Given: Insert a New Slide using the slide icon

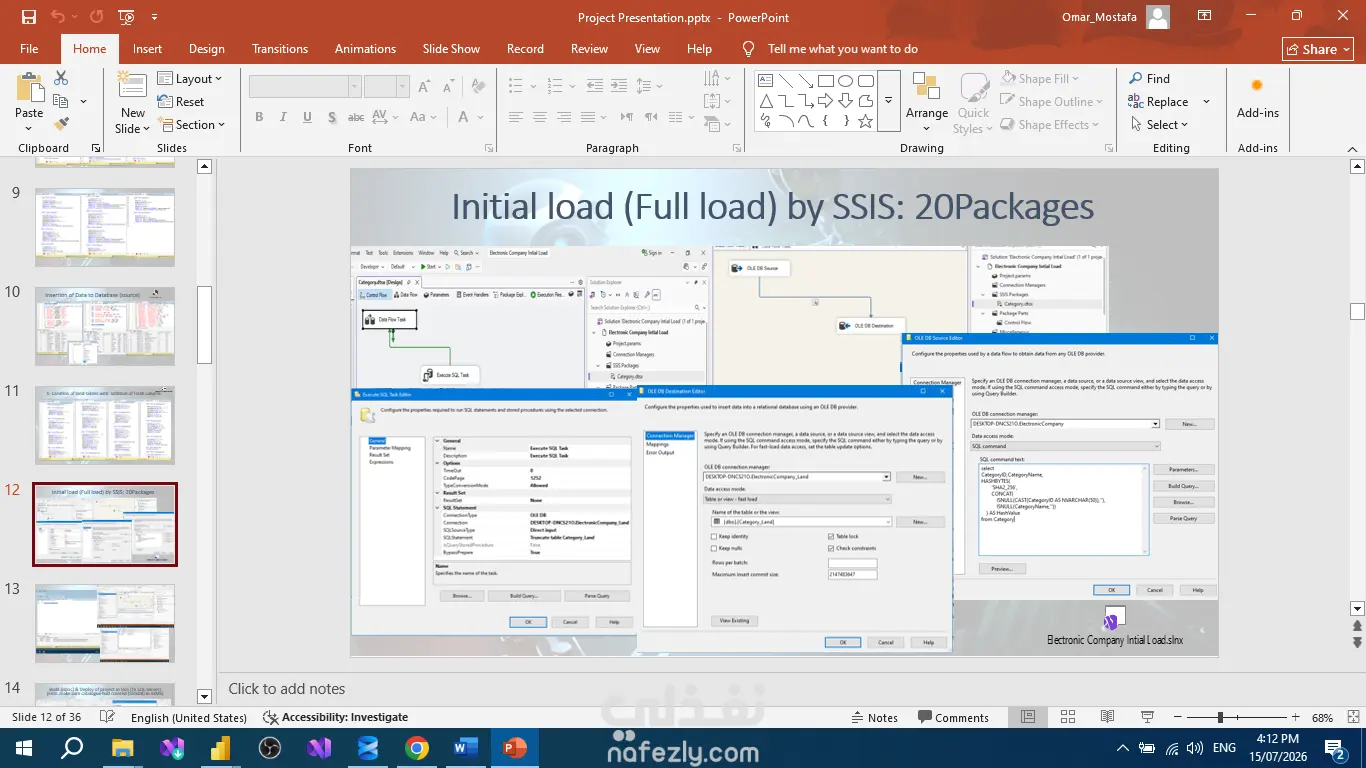Looking at the screenshot, I should [x=132, y=85].
